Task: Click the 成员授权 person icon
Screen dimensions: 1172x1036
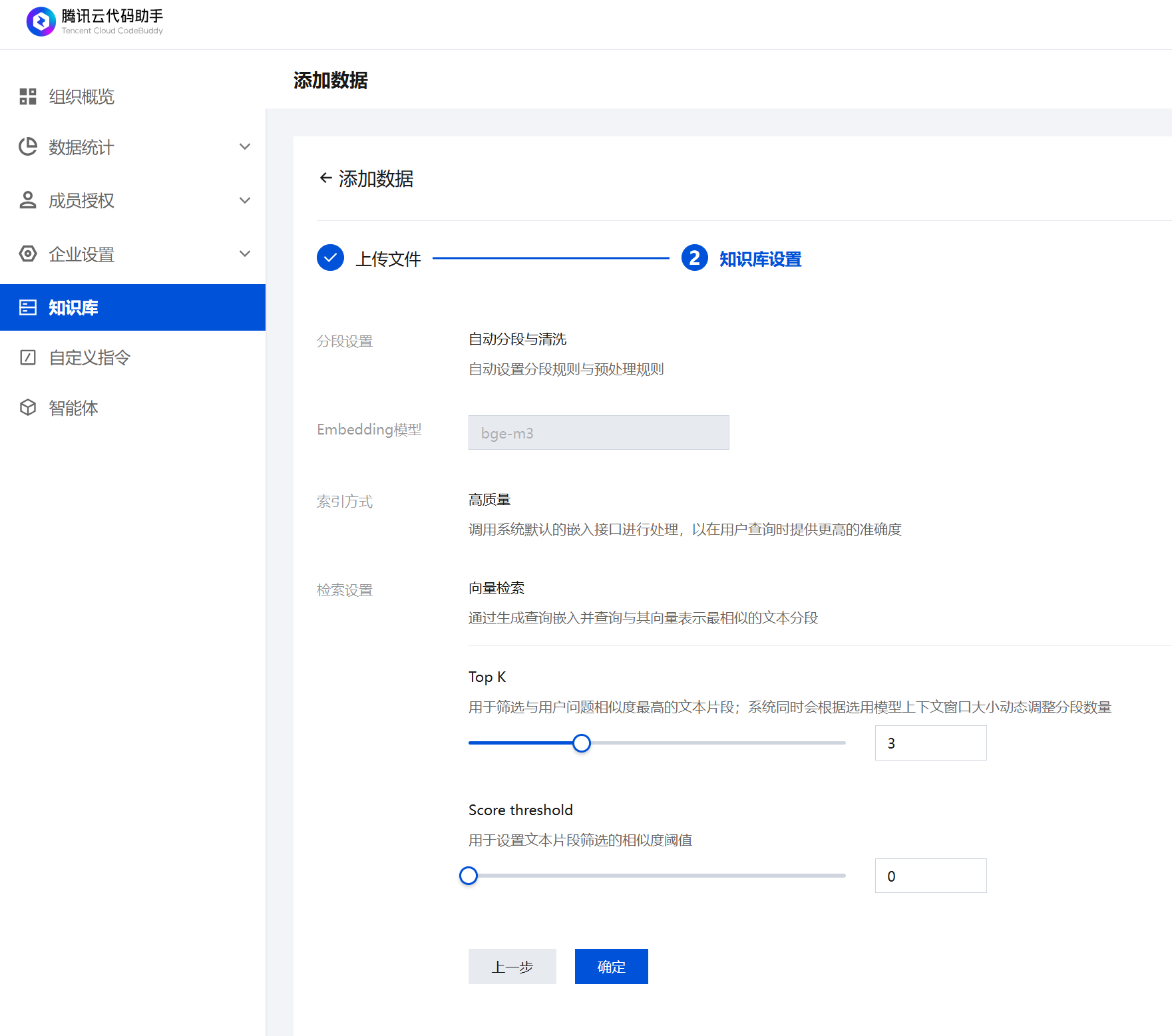Action: [x=28, y=200]
